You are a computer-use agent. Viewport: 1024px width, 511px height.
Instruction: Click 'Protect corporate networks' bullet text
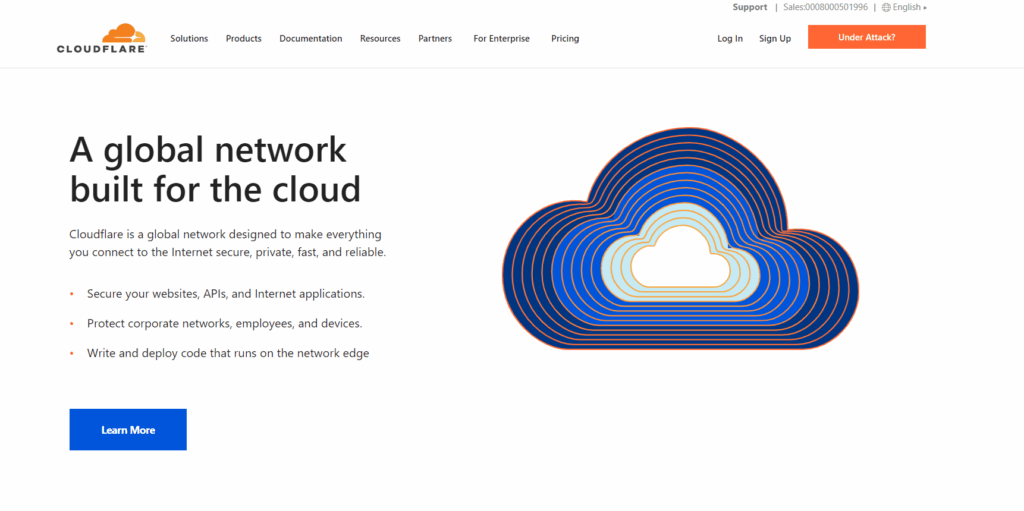pos(225,323)
